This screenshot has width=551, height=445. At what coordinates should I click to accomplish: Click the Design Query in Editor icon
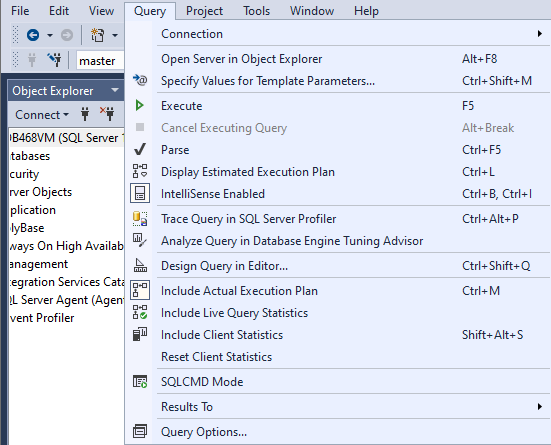(140, 265)
